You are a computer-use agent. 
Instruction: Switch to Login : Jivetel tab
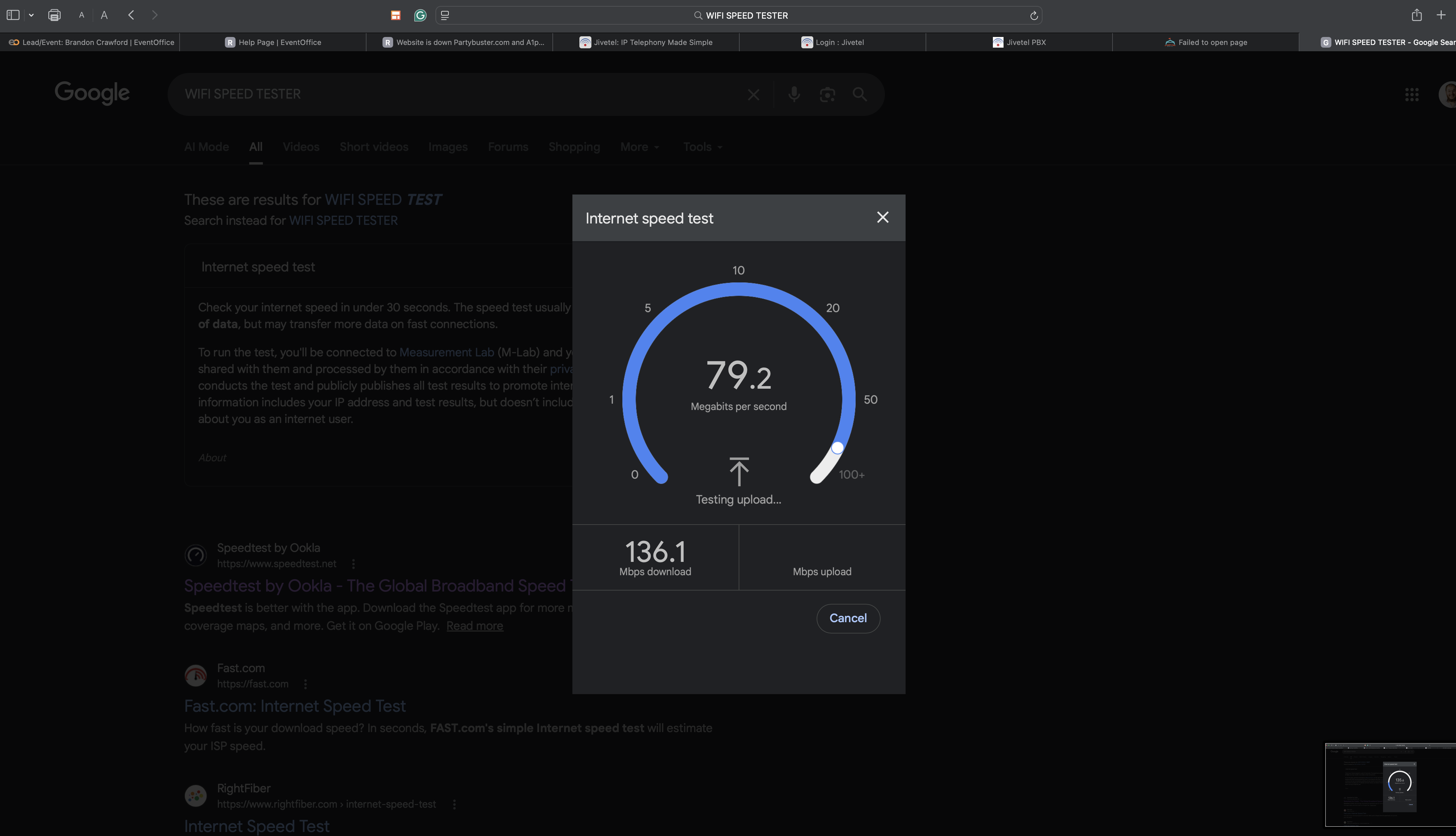832,43
